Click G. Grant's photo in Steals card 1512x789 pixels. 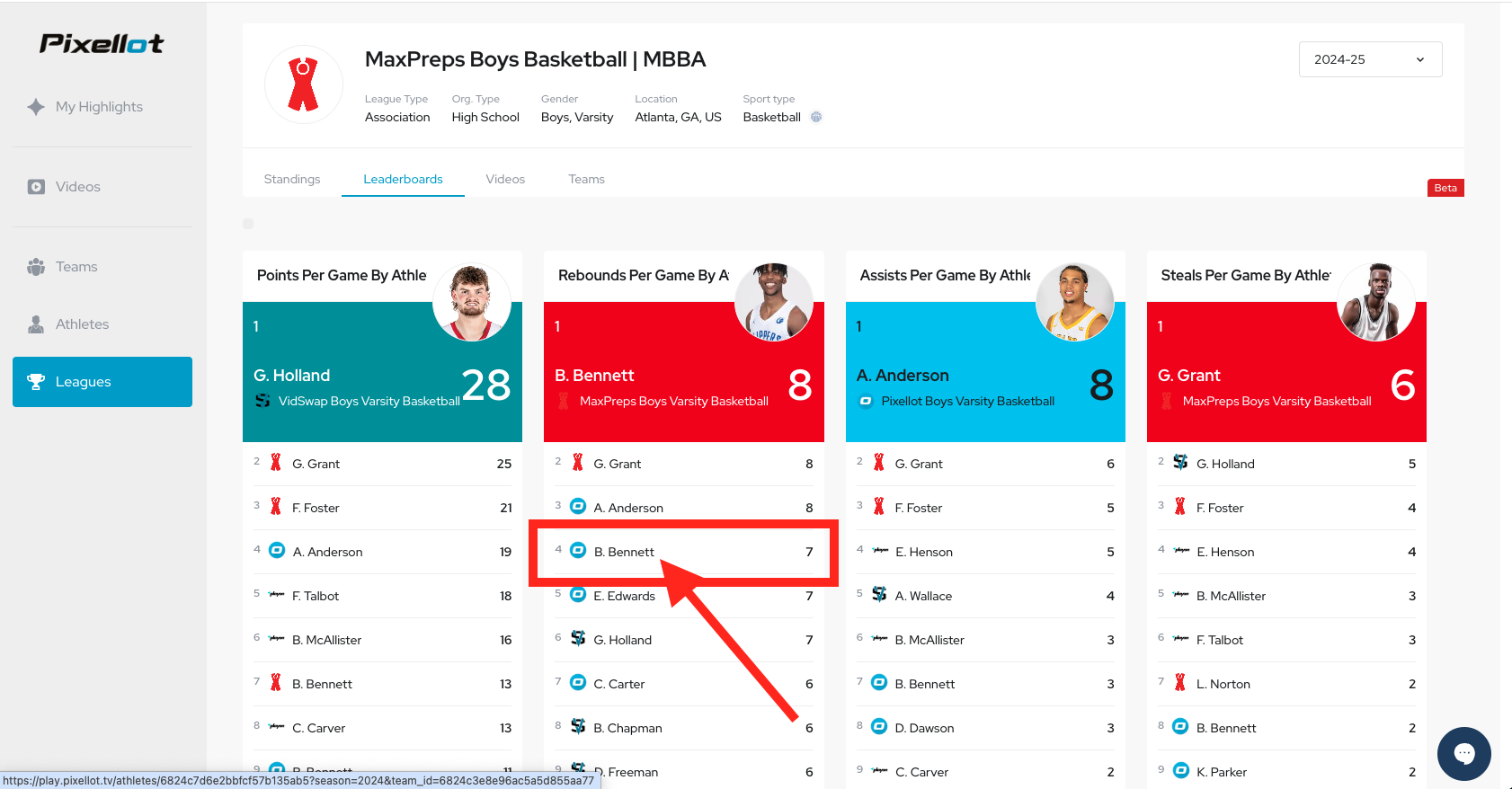(x=1376, y=302)
